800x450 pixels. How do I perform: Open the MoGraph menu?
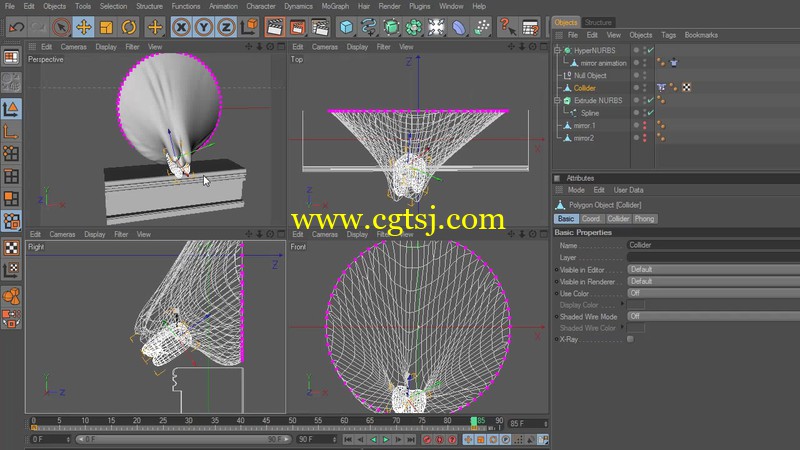click(x=335, y=6)
